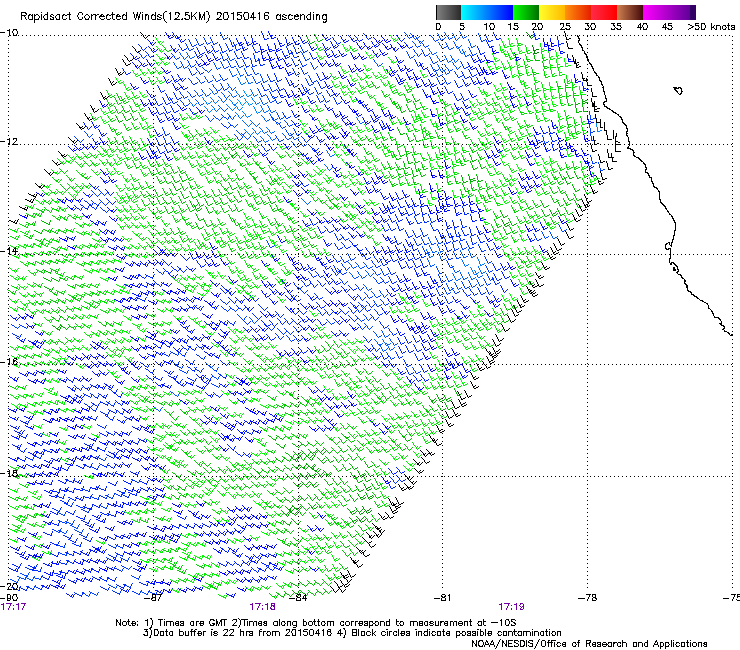Click the legend label '40'
The image size is (740, 650).
642,26
